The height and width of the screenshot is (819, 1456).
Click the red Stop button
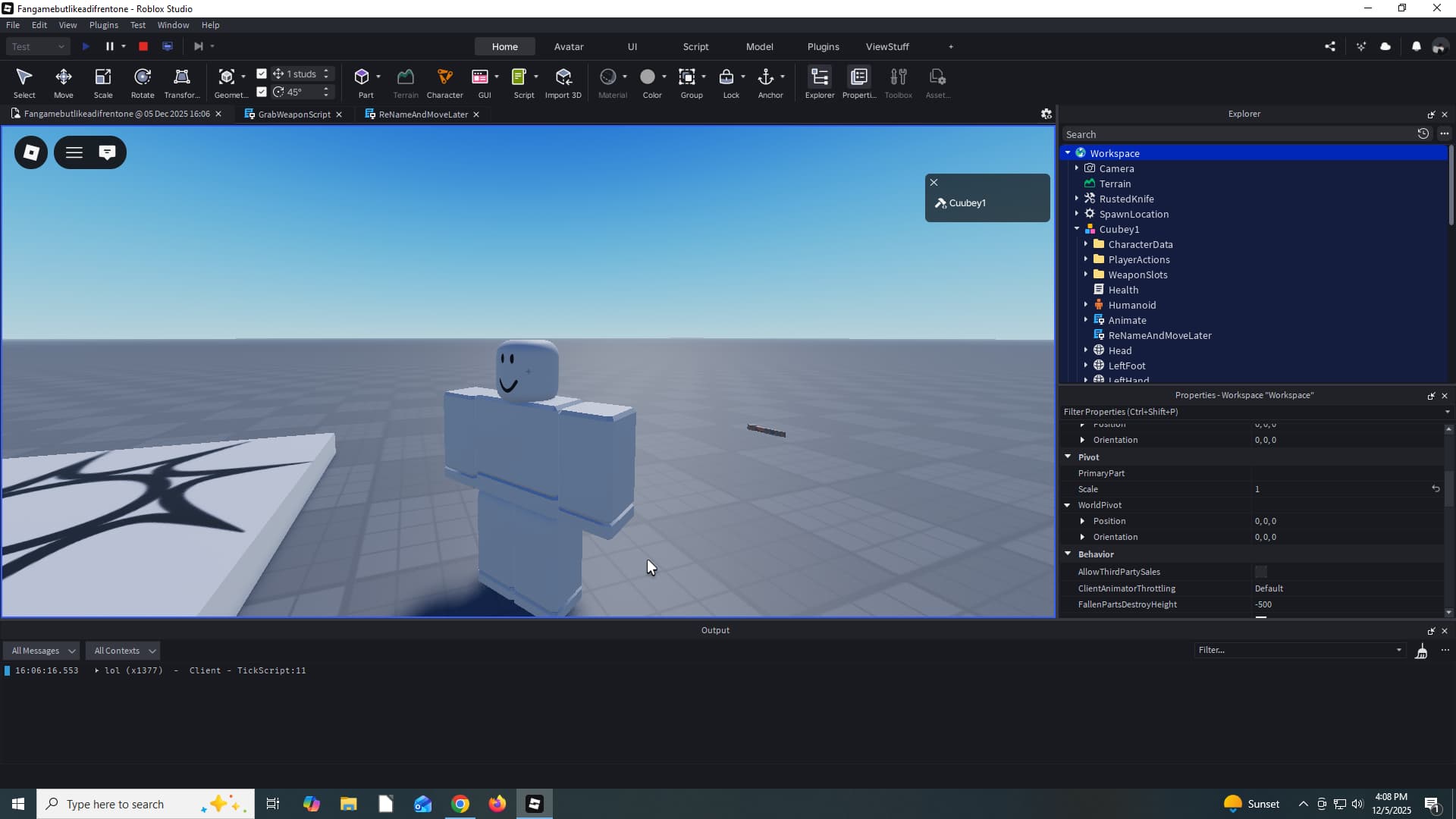click(x=143, y=46)
